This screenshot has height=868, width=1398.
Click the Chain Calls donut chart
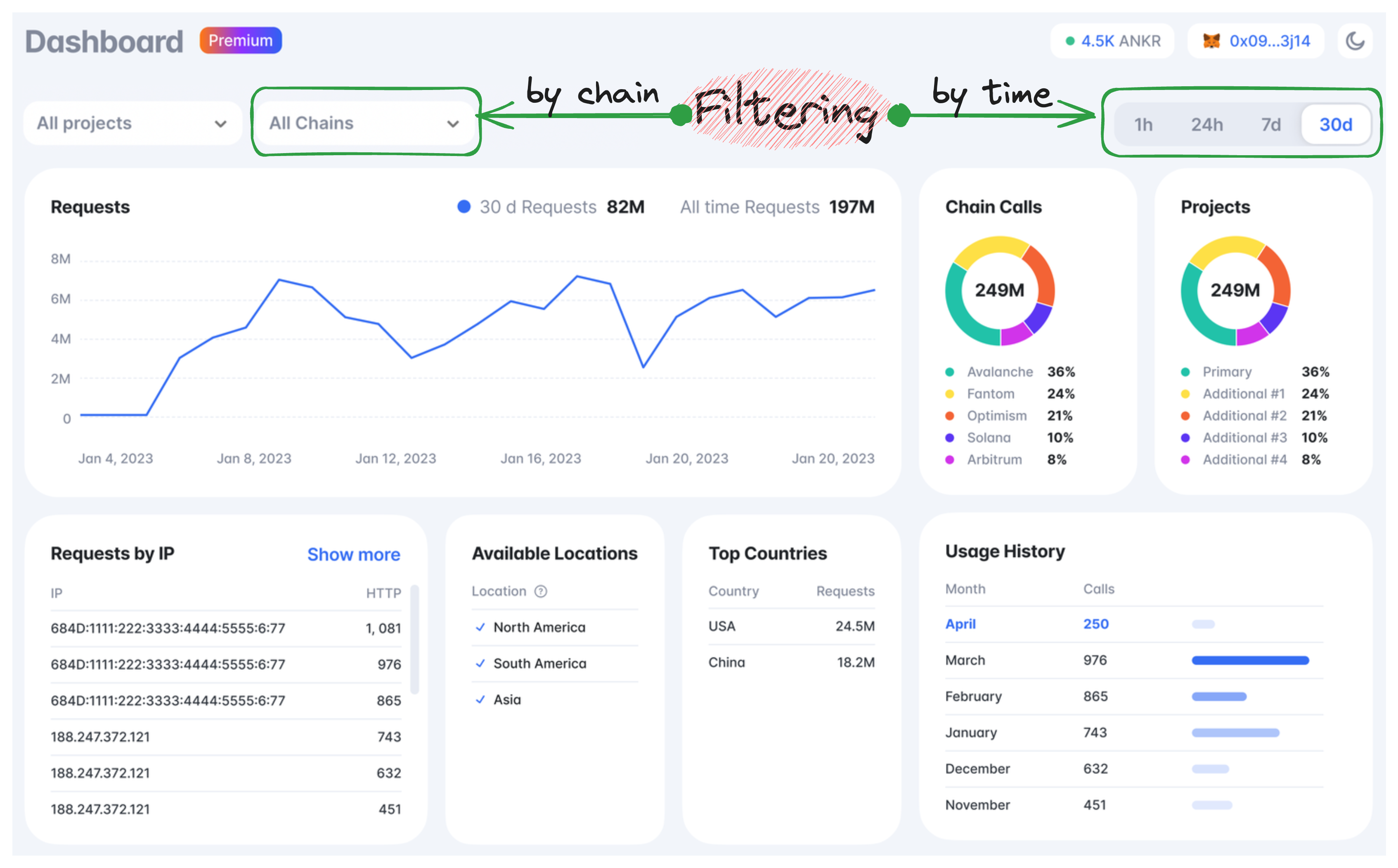[x=1000, y=291]
